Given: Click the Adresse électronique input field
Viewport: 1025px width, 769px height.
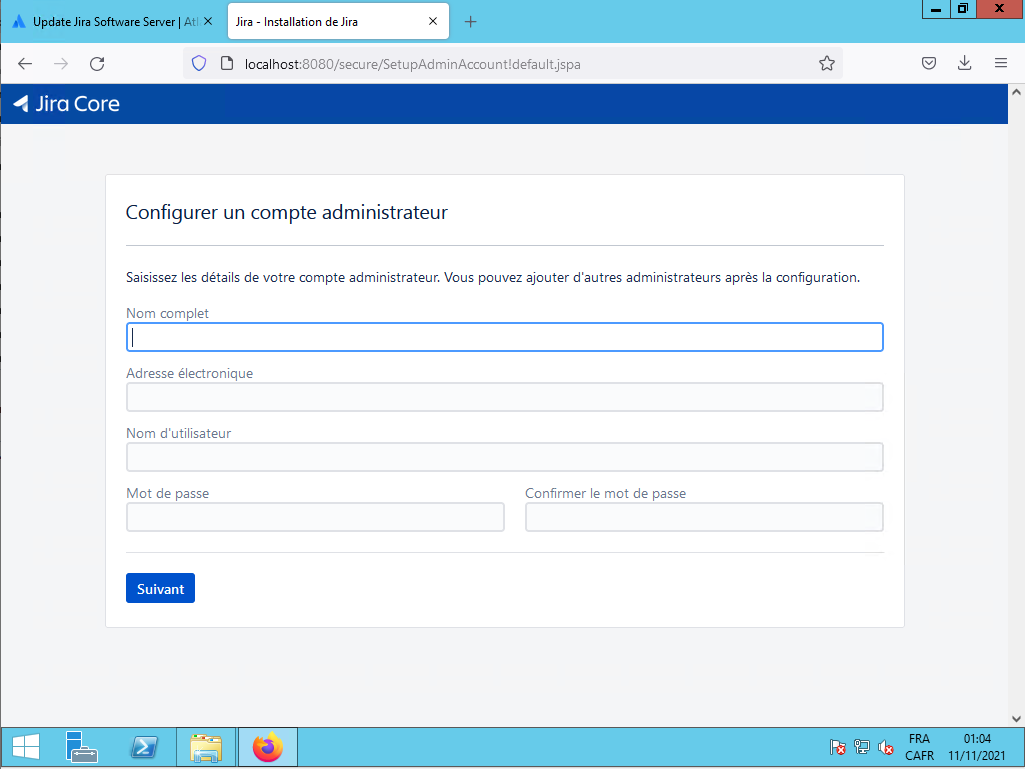Looking at the screenshot, I should click(x=504, y=397).
